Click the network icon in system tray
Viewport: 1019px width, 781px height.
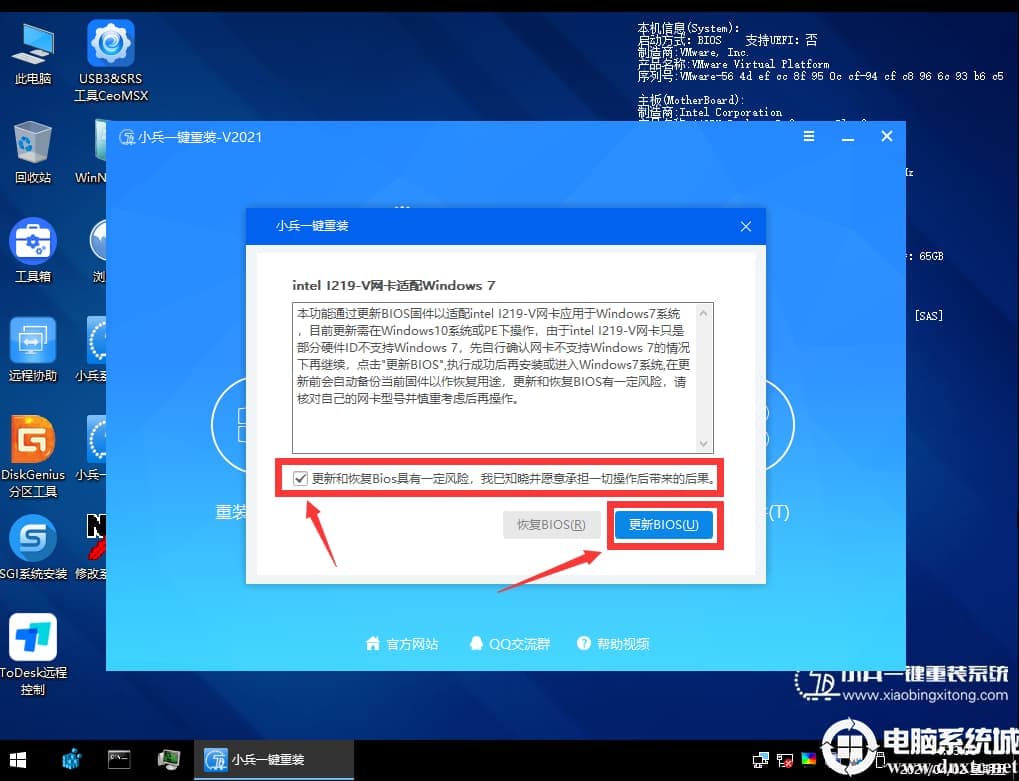(785, 760)
